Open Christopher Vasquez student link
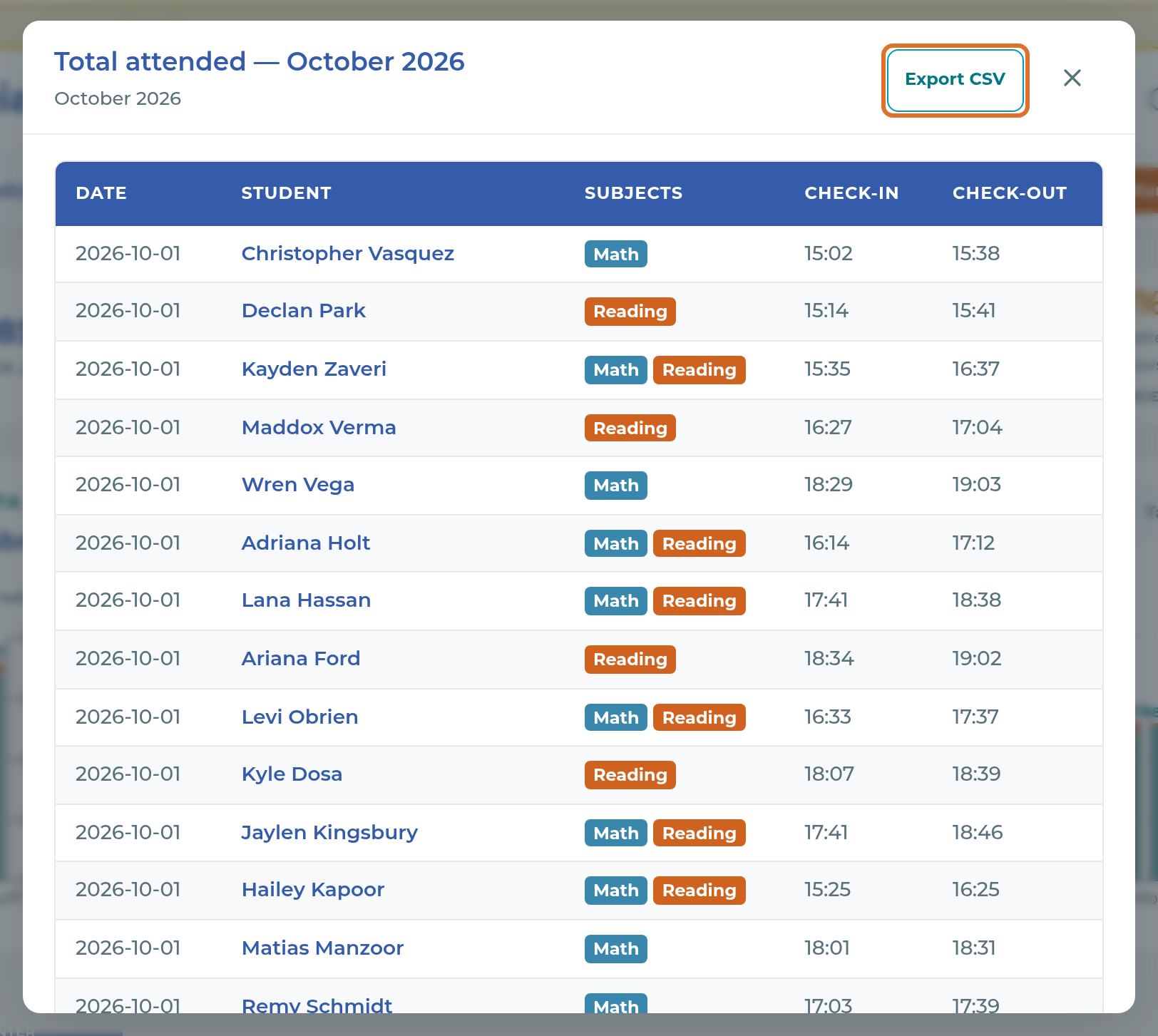Image resolution: width=1158 pixels, height=1036 pixels. point(348,254)
